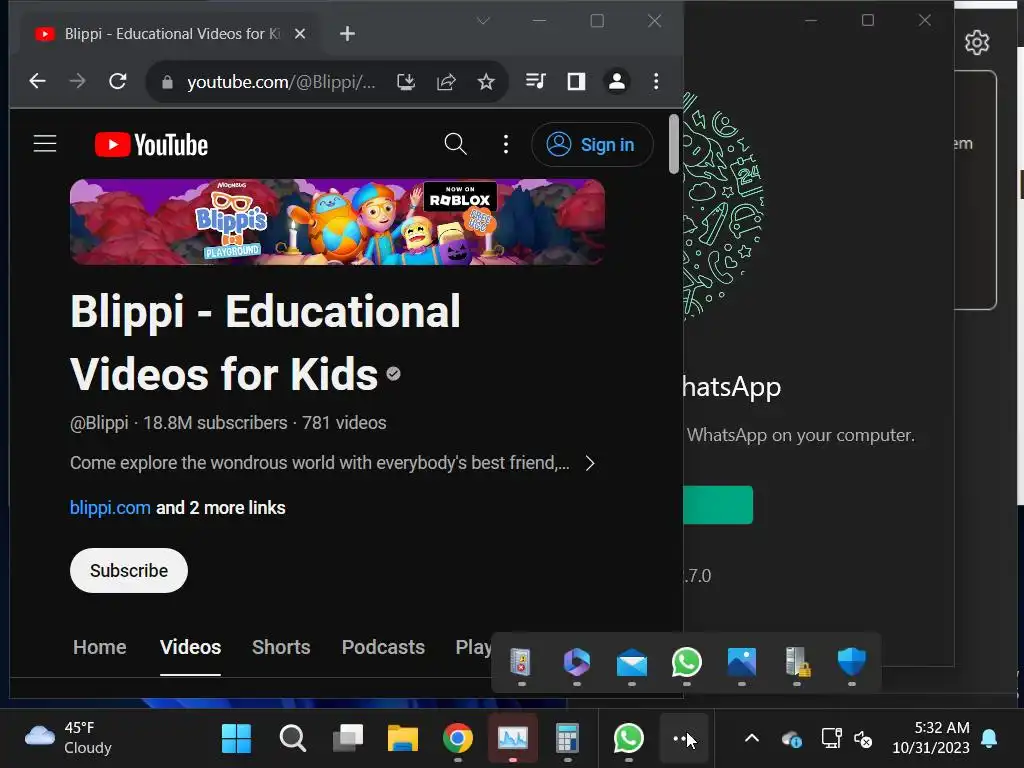The width and height of the screenshot is (1024, 768).
Task: Click the address bar URL
Action: coord(281,82)
